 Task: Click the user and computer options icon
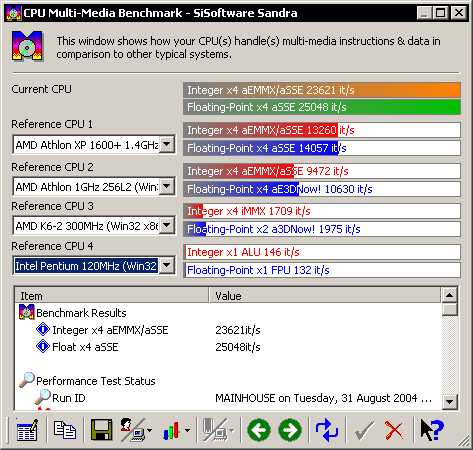coord(133,430)
